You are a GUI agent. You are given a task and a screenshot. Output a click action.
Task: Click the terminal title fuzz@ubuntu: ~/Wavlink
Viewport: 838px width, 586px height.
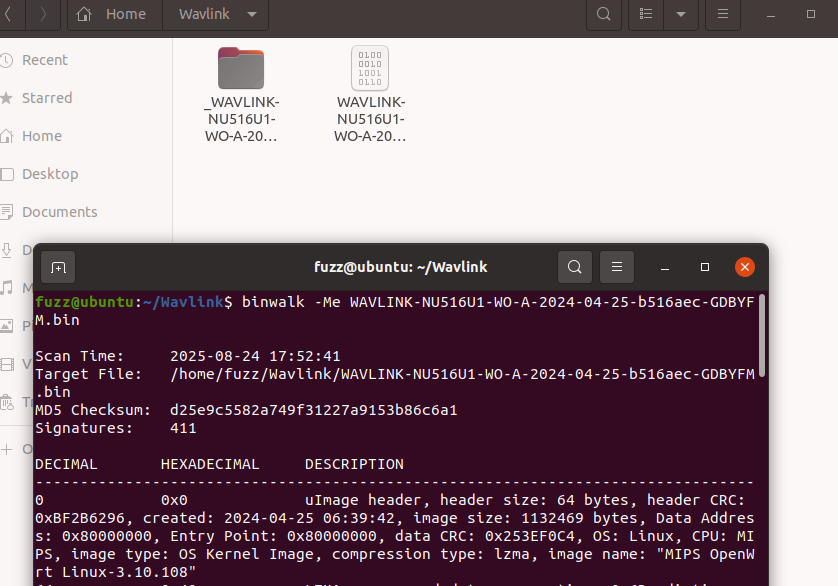(x=401, y=267)
